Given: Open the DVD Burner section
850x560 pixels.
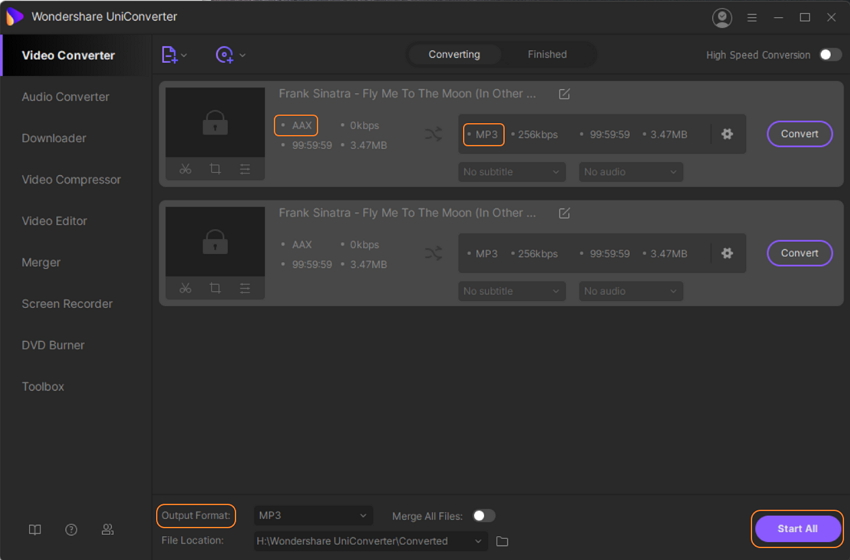Looking at the screenshot, I should (53, 345).
